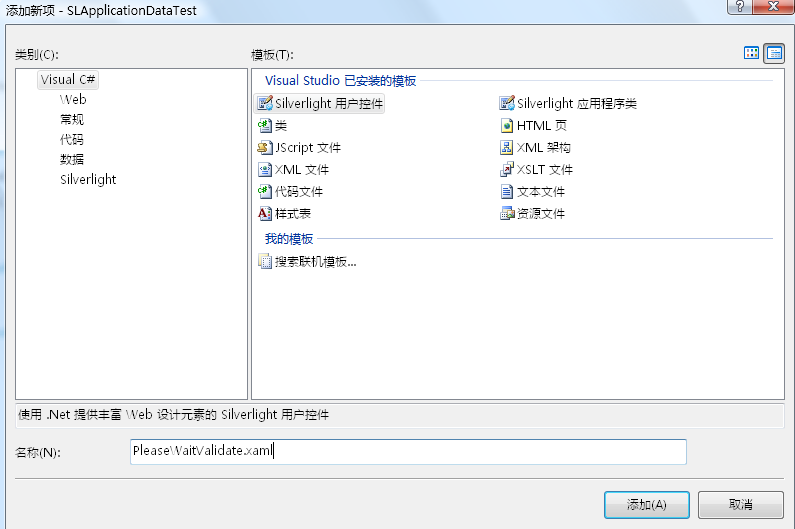Select the Silverlight 用户控件 template icon
The image size is (795, 529).
click(265, 103)
